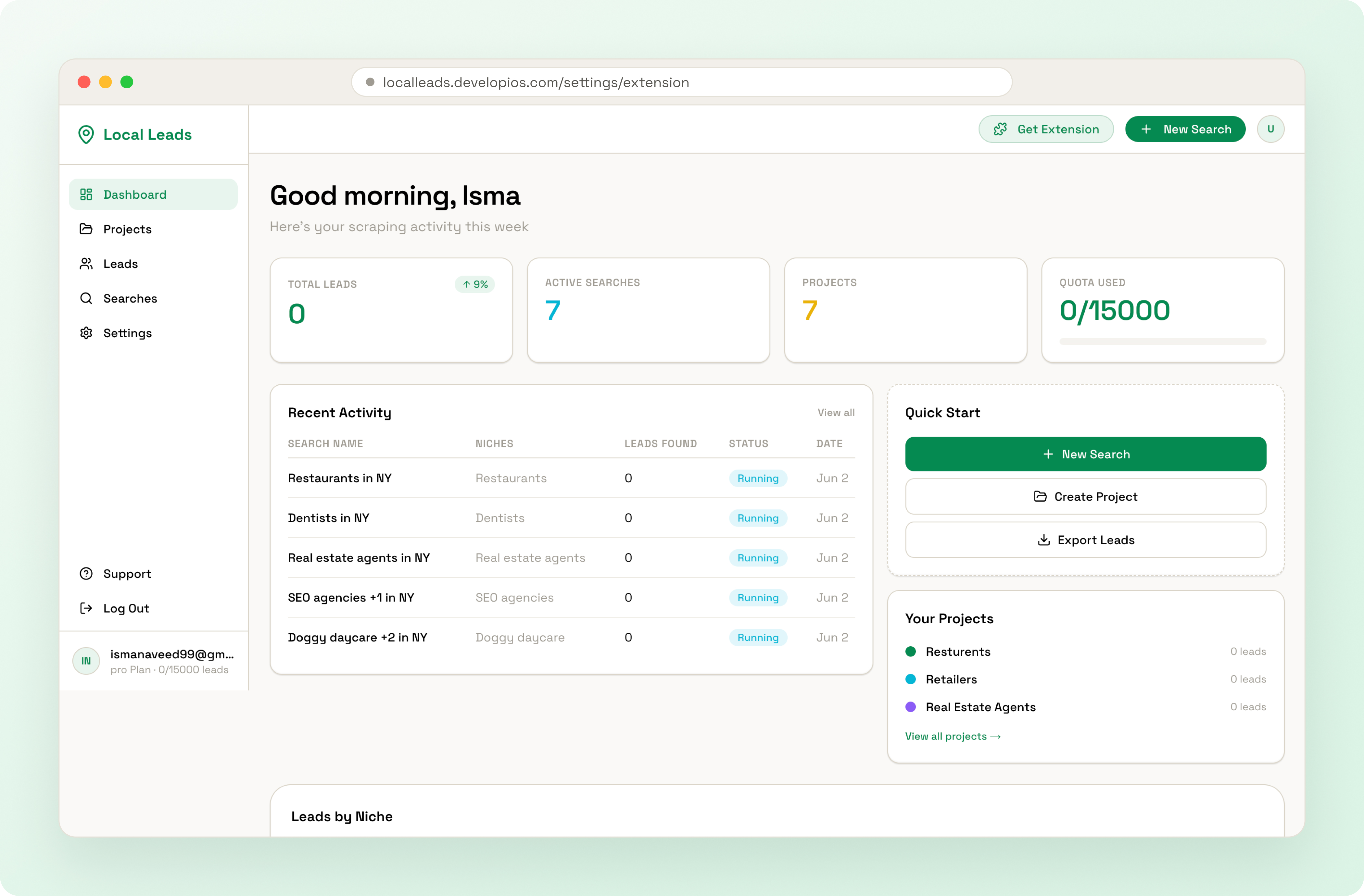Click the Projects folder icon in sidebar

pyautogui.click(x=86, y=229)
